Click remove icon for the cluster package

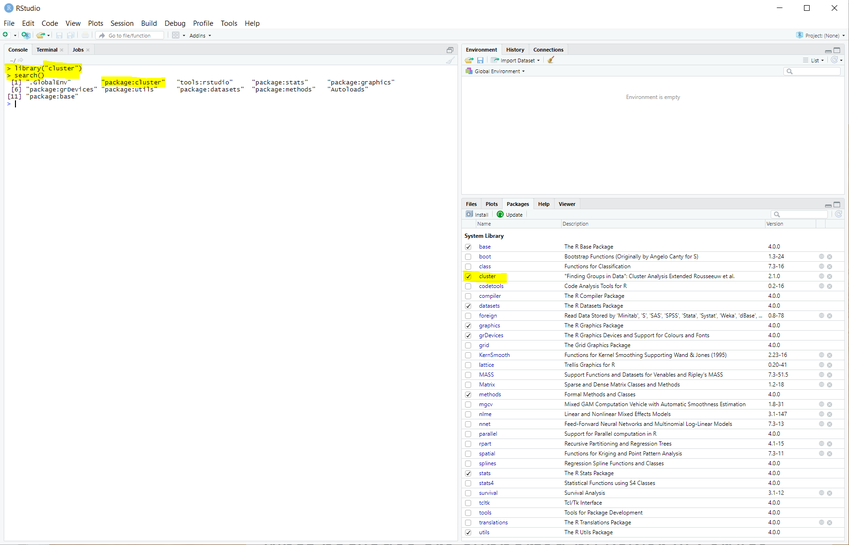tap(830, 276)
